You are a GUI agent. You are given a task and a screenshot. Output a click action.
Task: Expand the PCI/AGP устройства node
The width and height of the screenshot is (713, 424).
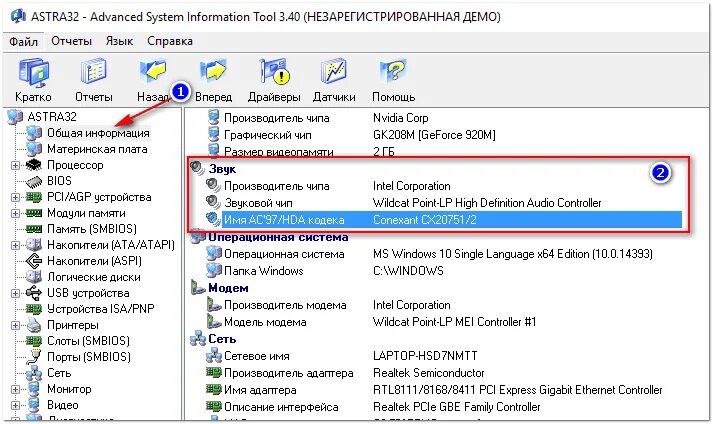pyautogui.click(x=15, y=197)
